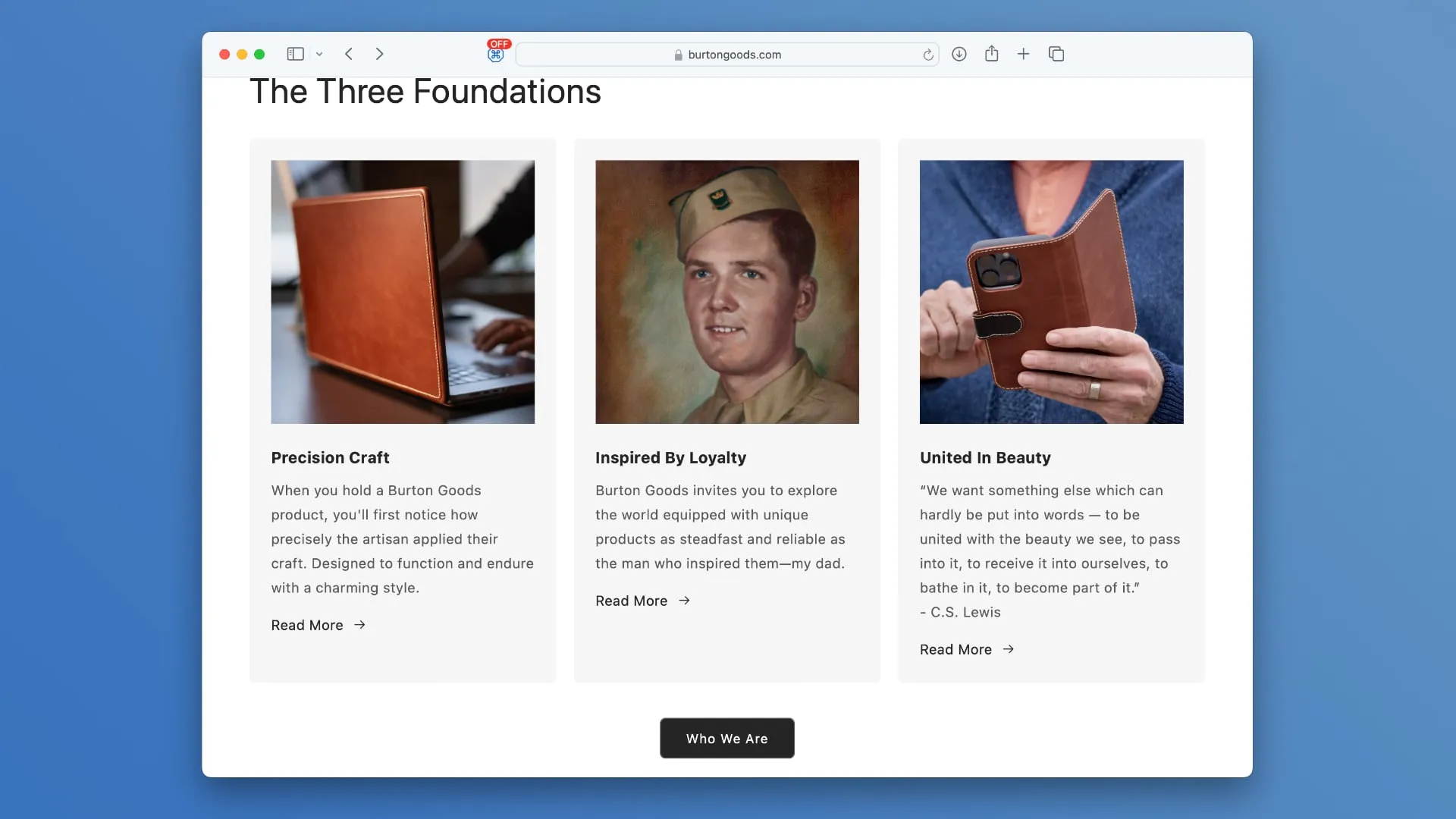Enable the sidebar panel view
This screenshot has height=819, width=1456.
click(x=295, y=52)
